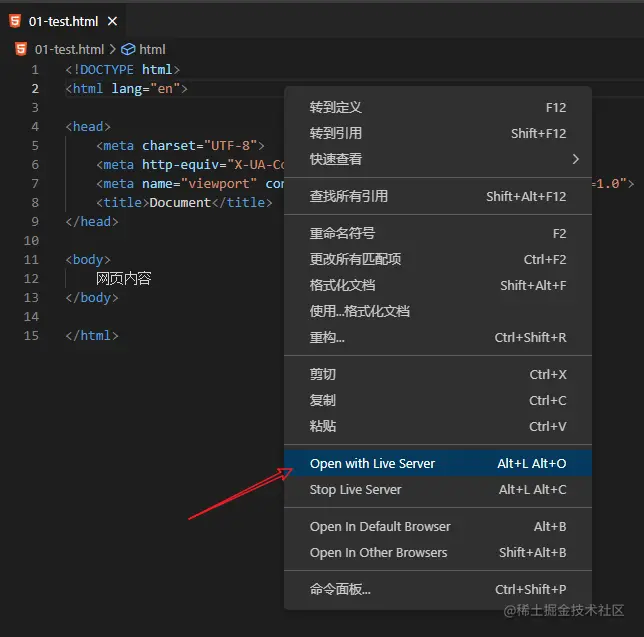Click the opening body tag
644x637 pixels.
coord(88,260)
